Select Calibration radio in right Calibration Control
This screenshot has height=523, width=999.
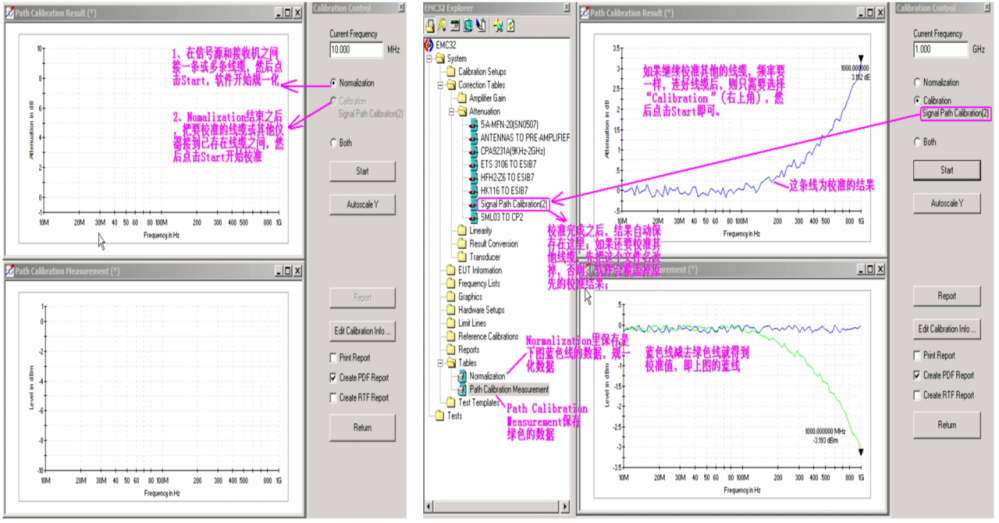[917, 100]
